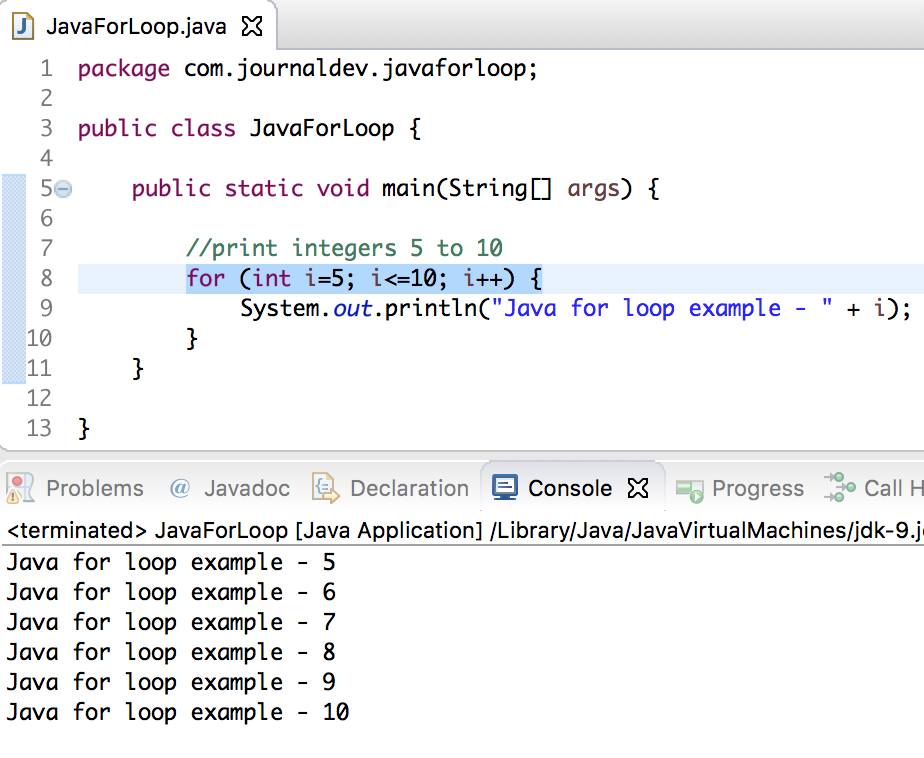Click line number 12 in the gutter
Viewport: 924px width, 758px height.
coord(39,398)
